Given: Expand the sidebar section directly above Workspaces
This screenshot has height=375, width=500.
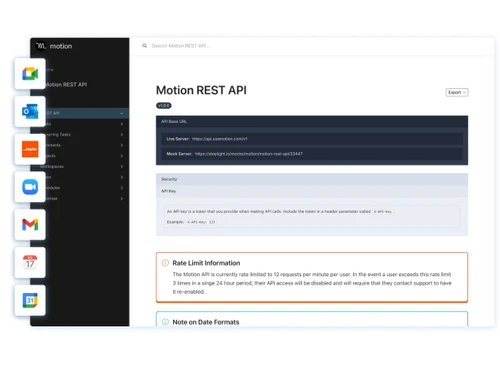Looking at the screenshot, I should click(122, 156).
